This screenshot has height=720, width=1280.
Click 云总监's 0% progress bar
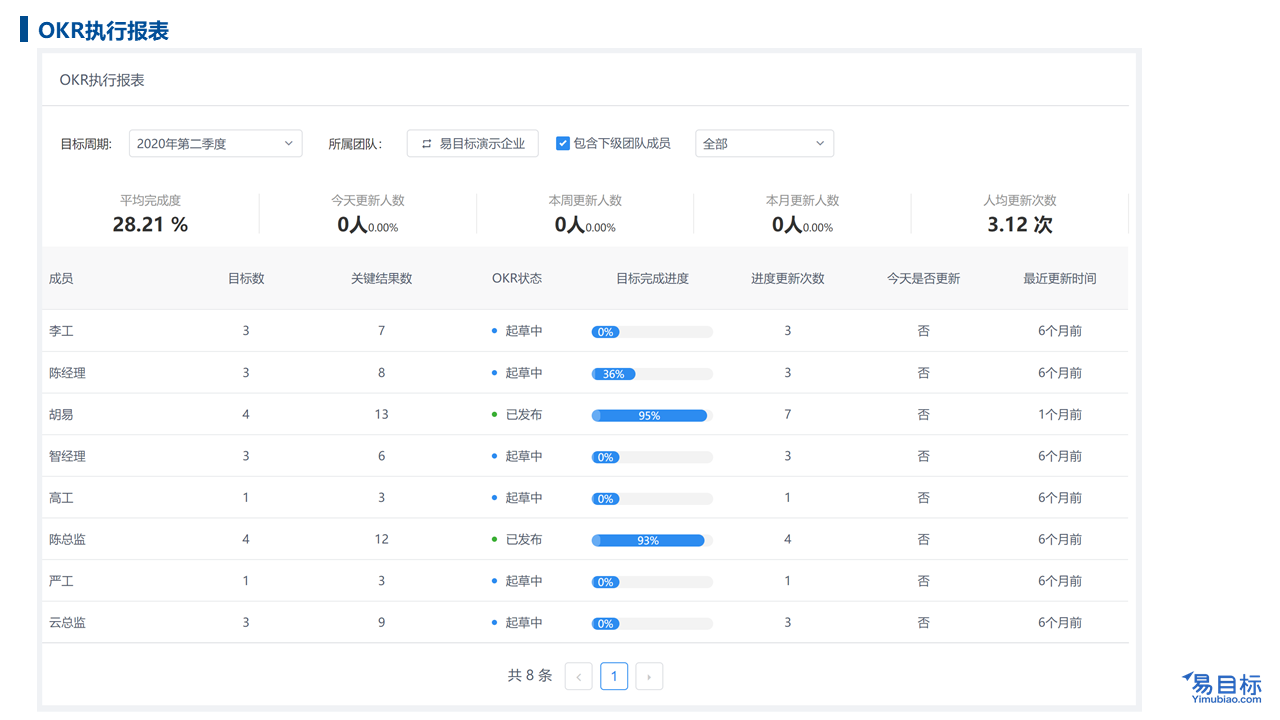click(x=652, y=623)
